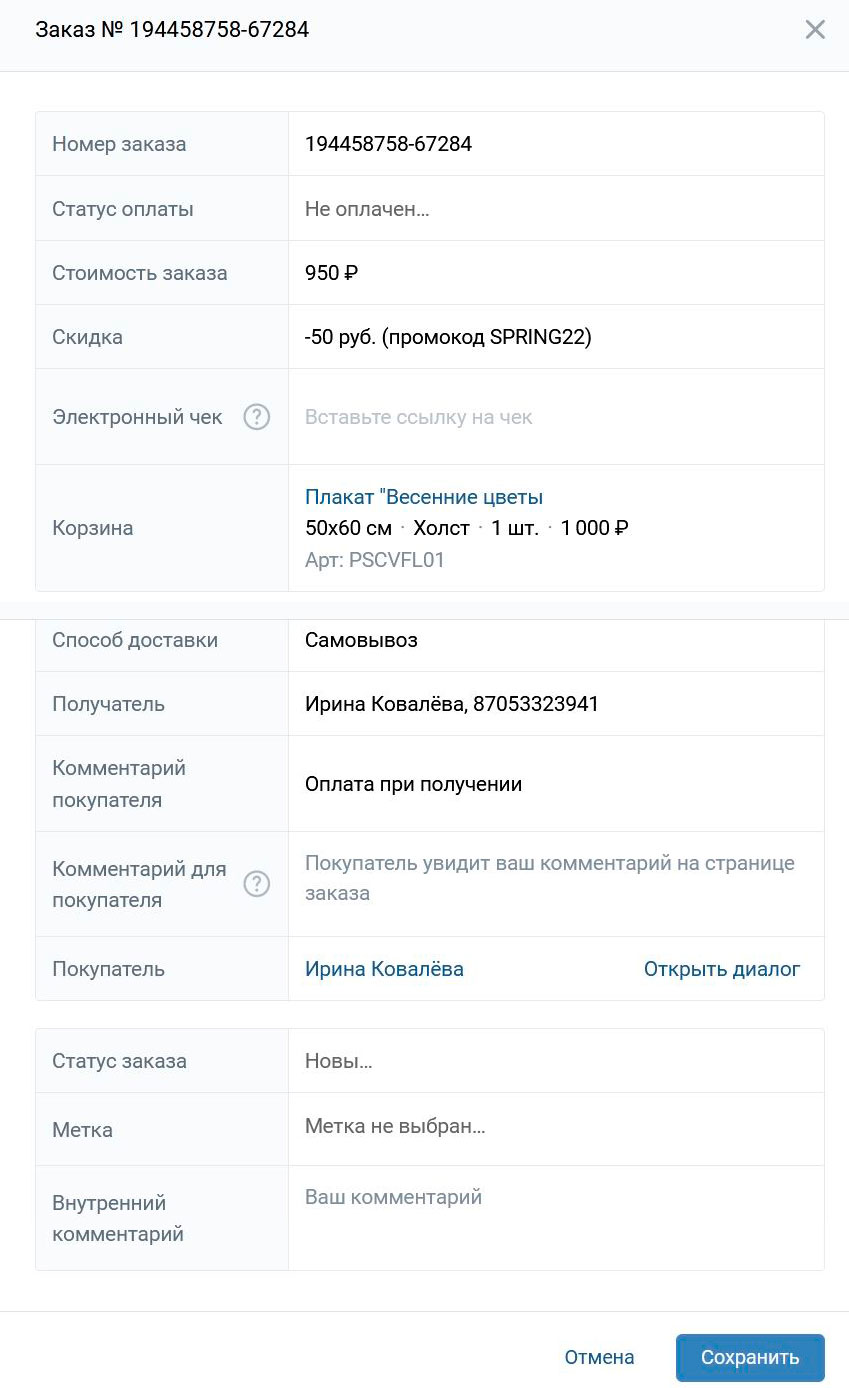Click the Сохранить button
The image size is (849, 1388).
pos(750,1357)
